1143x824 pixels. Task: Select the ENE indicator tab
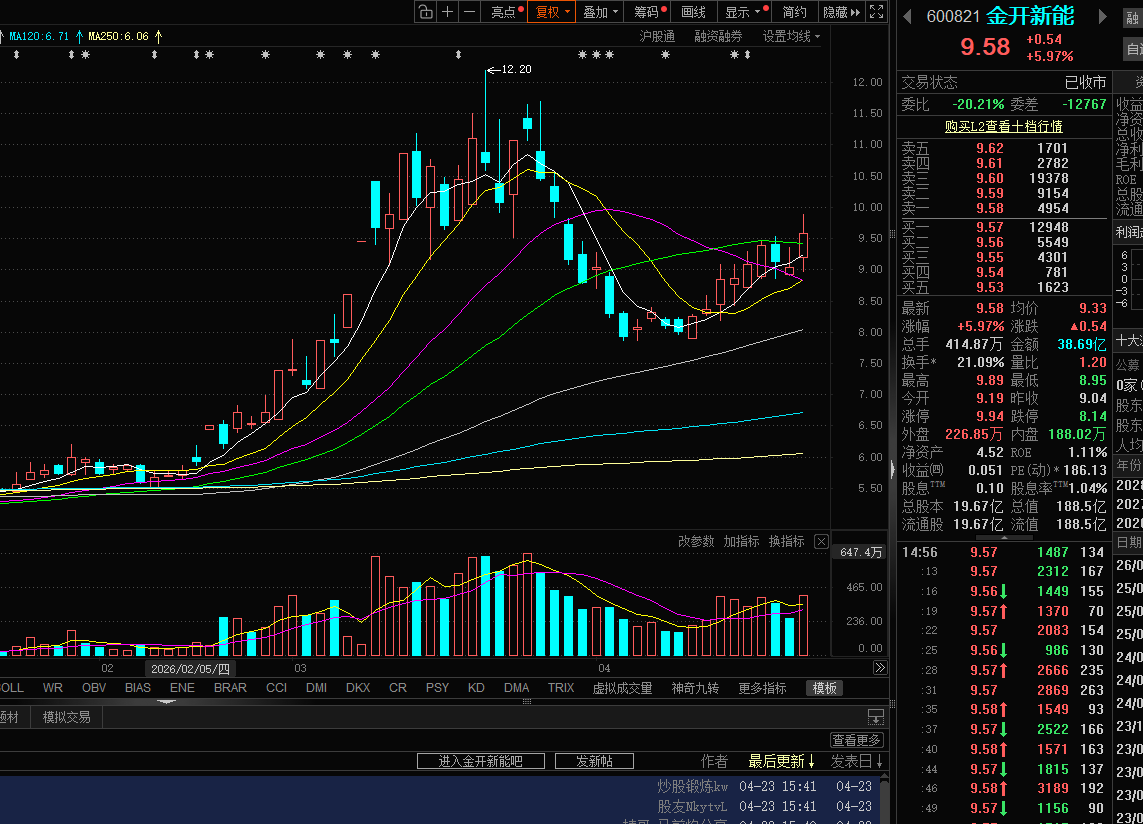[x=182, y=688]
